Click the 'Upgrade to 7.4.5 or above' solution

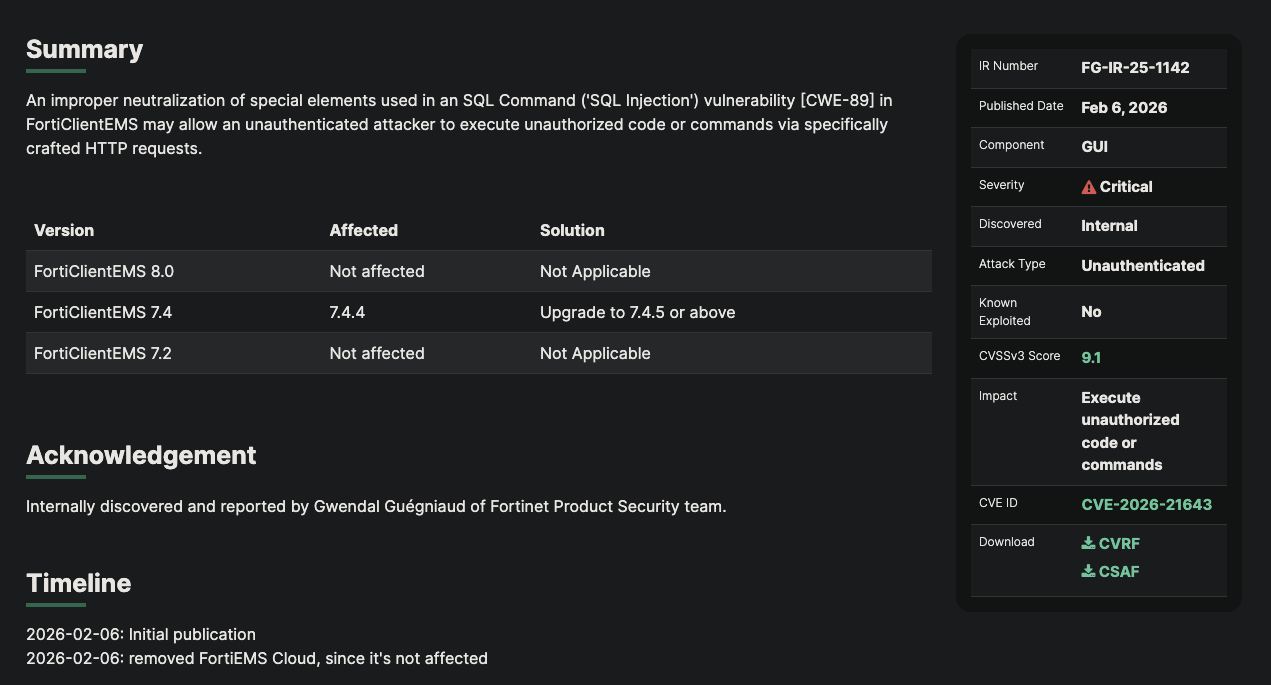tap(637, 313)
